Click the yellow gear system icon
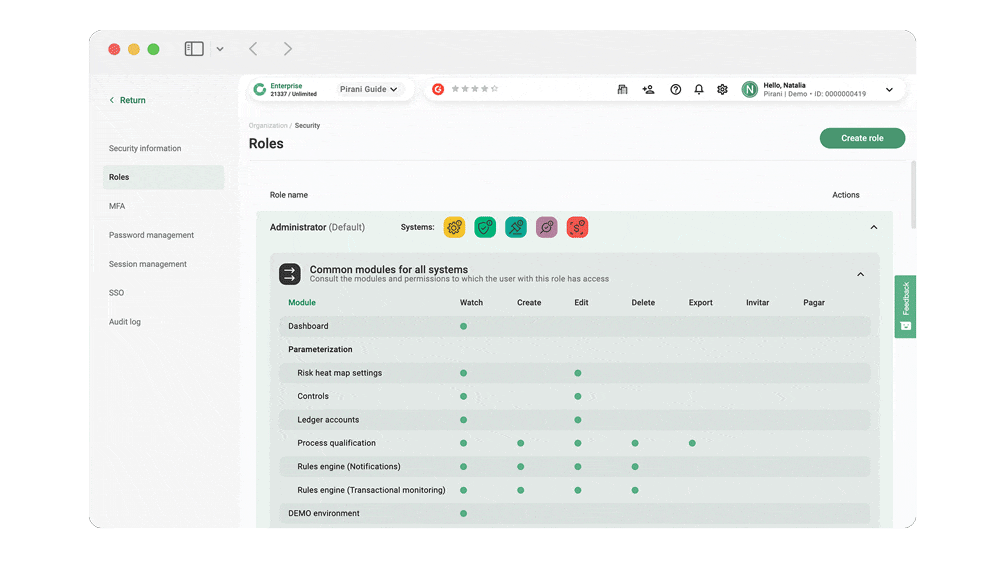 454,227
